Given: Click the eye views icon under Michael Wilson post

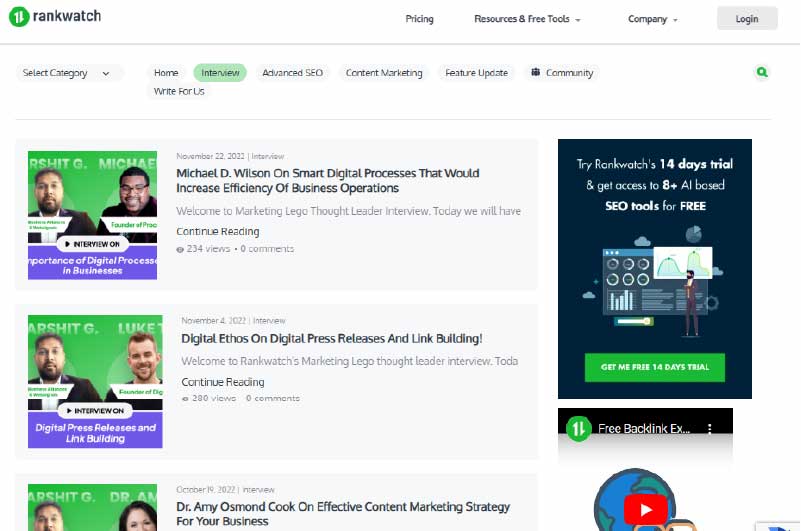Looking at the screenshot, I should tap(180, 249).
